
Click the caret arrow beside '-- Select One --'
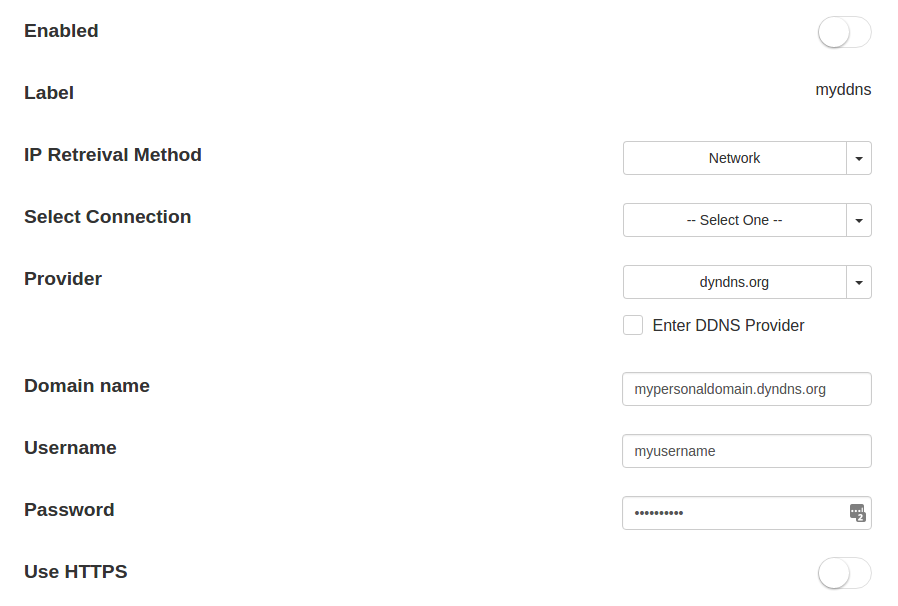point(859,220)
